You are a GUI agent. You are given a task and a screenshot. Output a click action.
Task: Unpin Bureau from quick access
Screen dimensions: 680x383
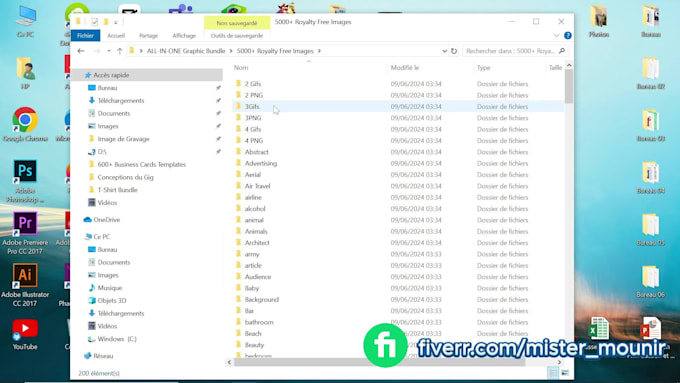click(218, 88)
